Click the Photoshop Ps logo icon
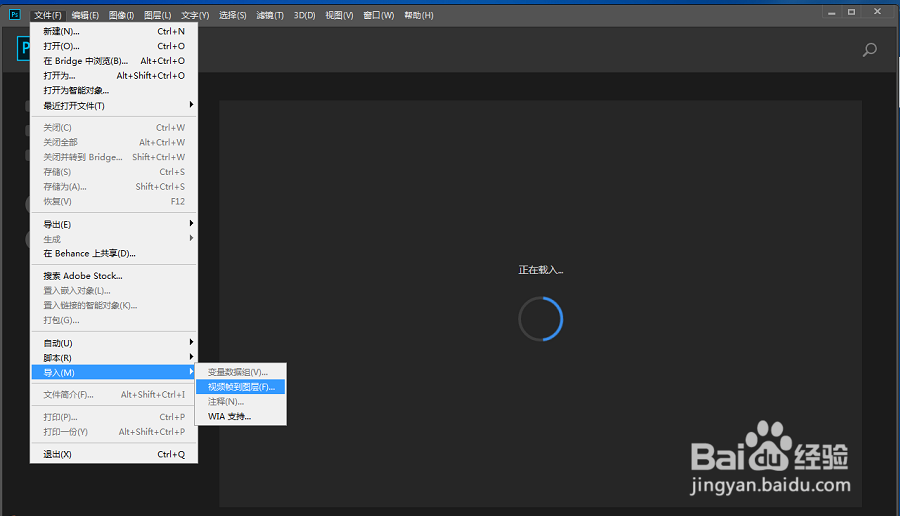The height and width of the screenshot is (516, 900). pos(15,15)
